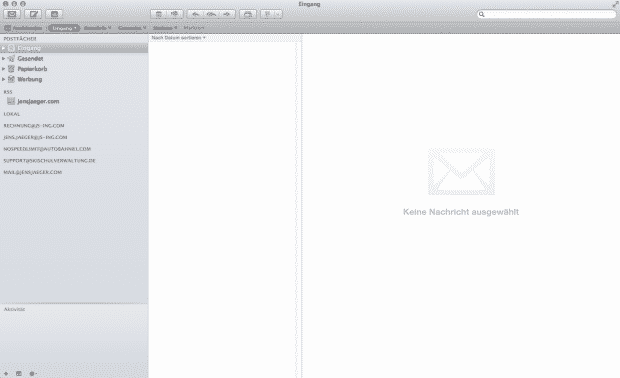Click the Forward arrow toolbar icon

(x=227, y=14)
